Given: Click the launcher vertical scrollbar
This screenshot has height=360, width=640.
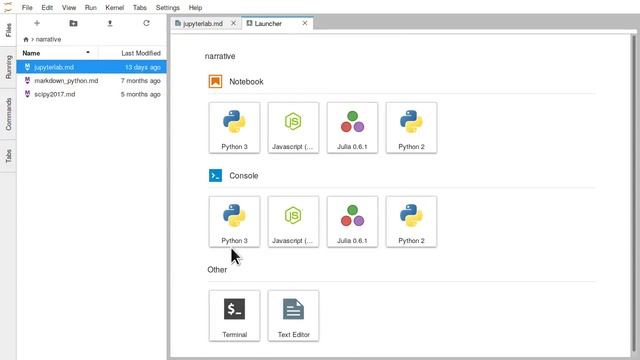Looking at the screenshot, I should pos(634,194).
